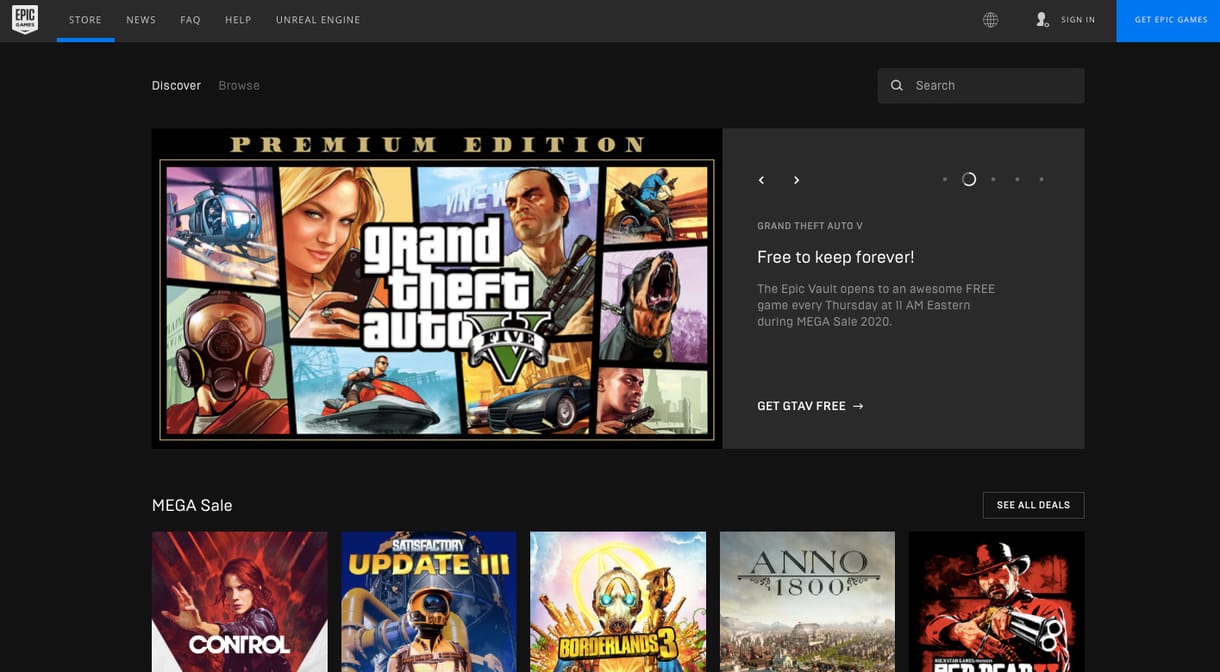Click the user profile icon beside Sign In
The width and height of the screenshot is (1220, 672).
tap(1042, 20)
